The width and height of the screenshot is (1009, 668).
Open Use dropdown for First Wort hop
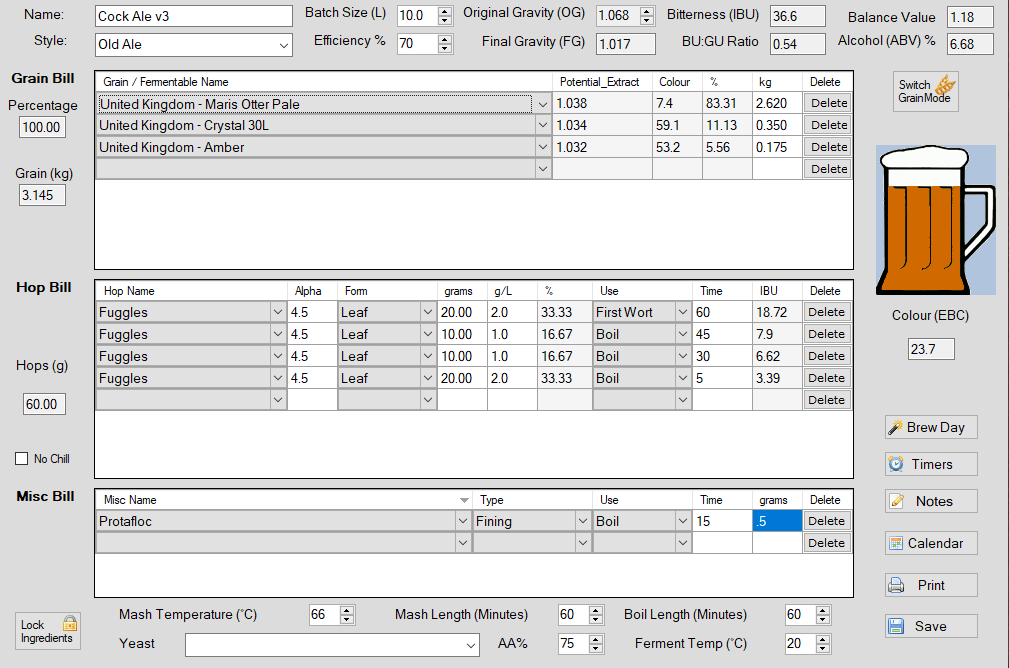pyautogui.click(x=682, y=312)
